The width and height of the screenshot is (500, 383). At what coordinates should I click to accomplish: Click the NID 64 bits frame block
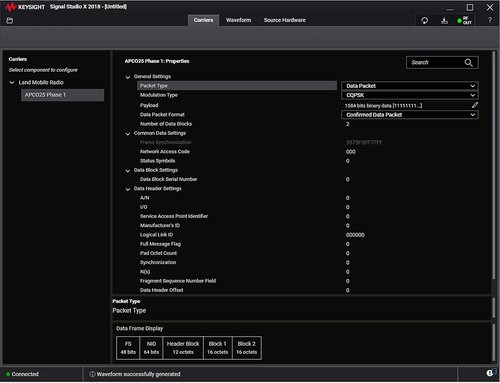pyautogui.click(x=151, y=348)
